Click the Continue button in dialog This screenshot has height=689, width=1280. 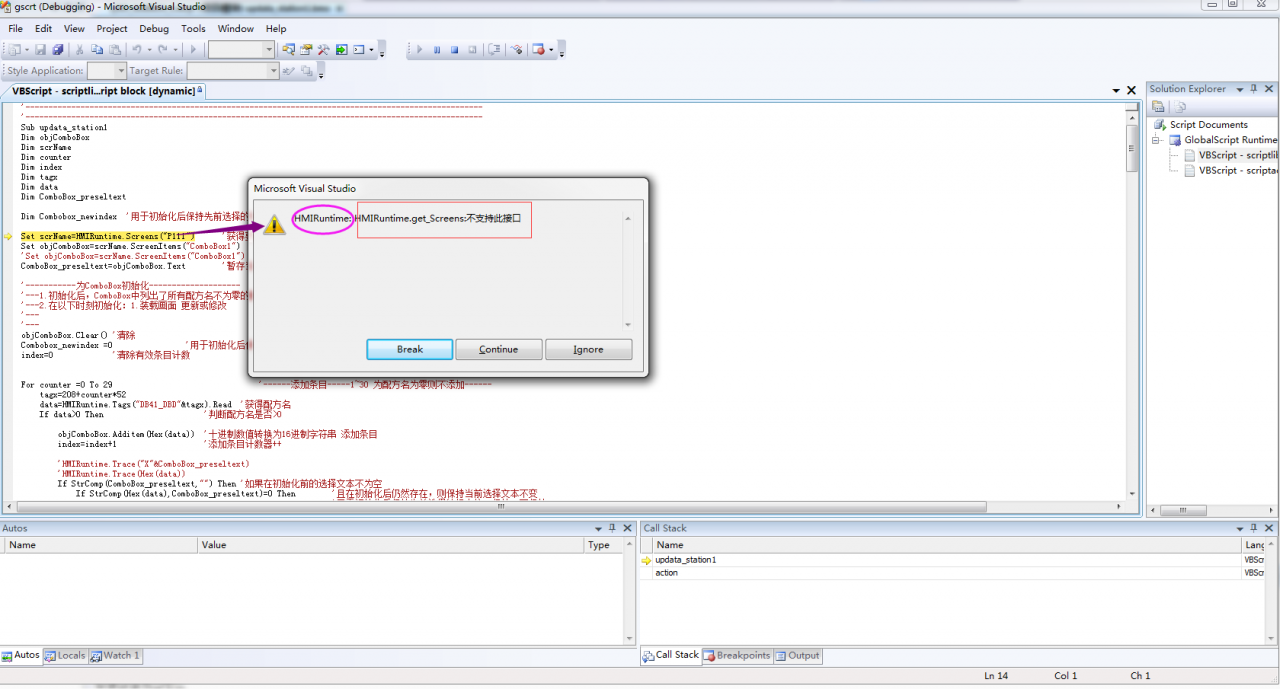(x=498, y=349)
